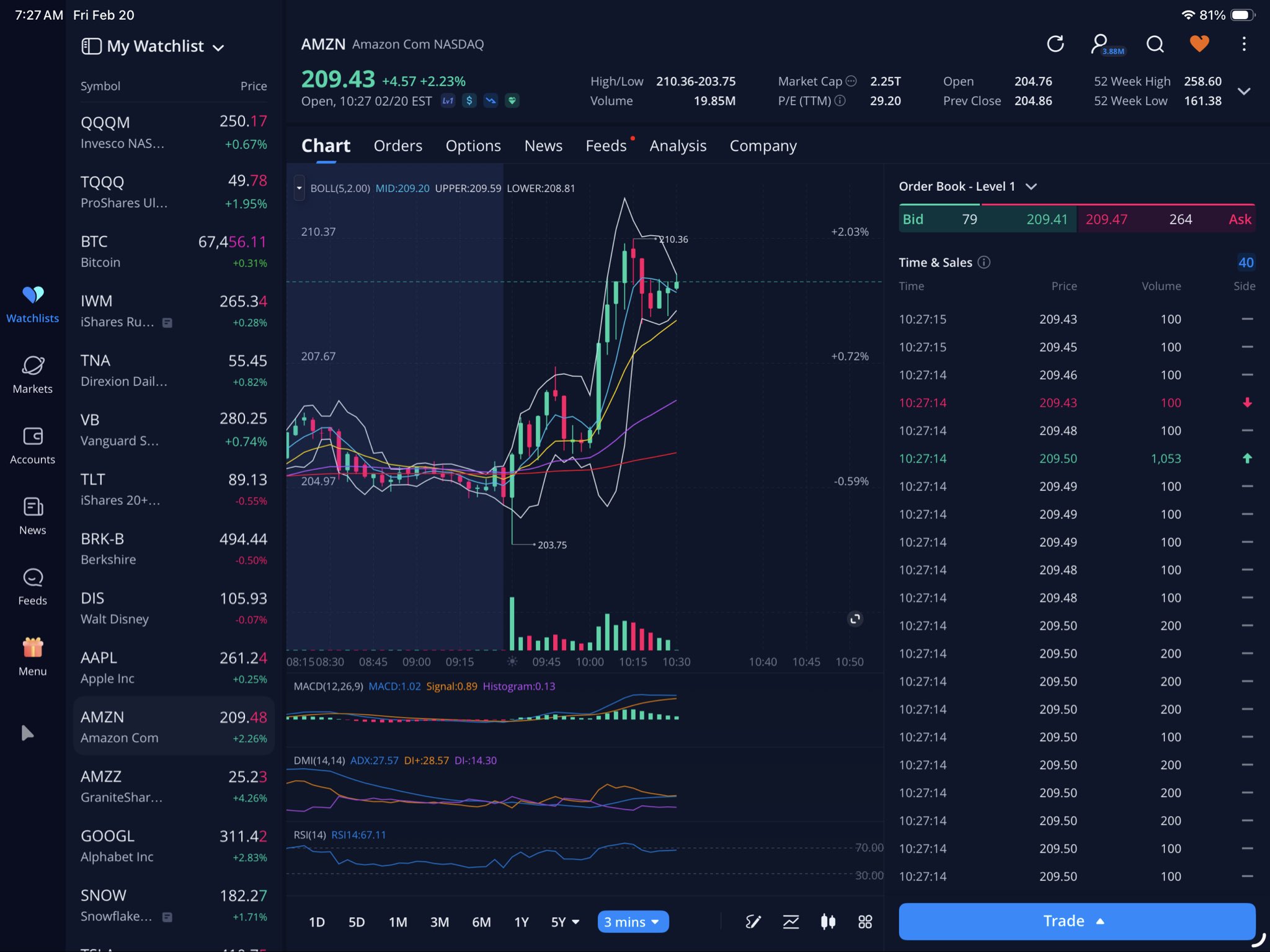Open the chart indicators icon
The height and width of the screenshot is (952, 1270).
coord(791,922)
